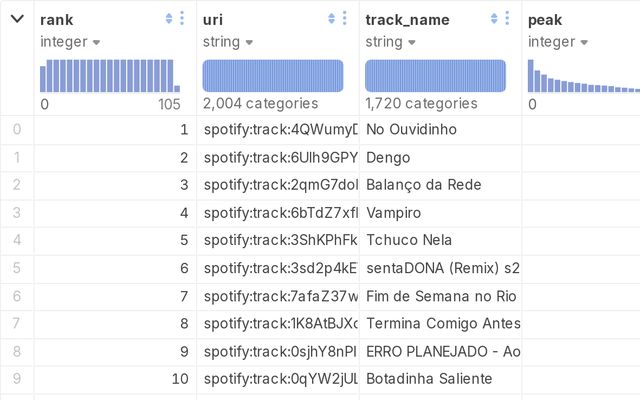Image resolution: width=640 pixels, height=400 pixels.
Task: Open the peak integer type dropdown
Action: 584,42
